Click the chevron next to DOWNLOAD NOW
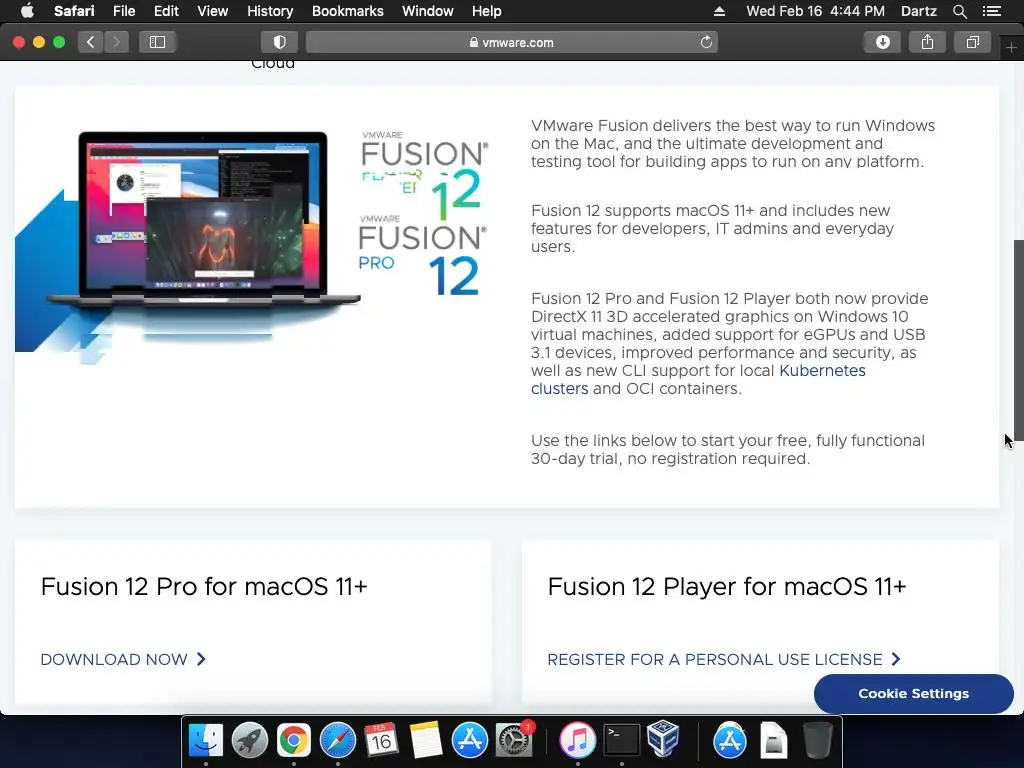The image size is (1024, 768). [x=201, y=659]
